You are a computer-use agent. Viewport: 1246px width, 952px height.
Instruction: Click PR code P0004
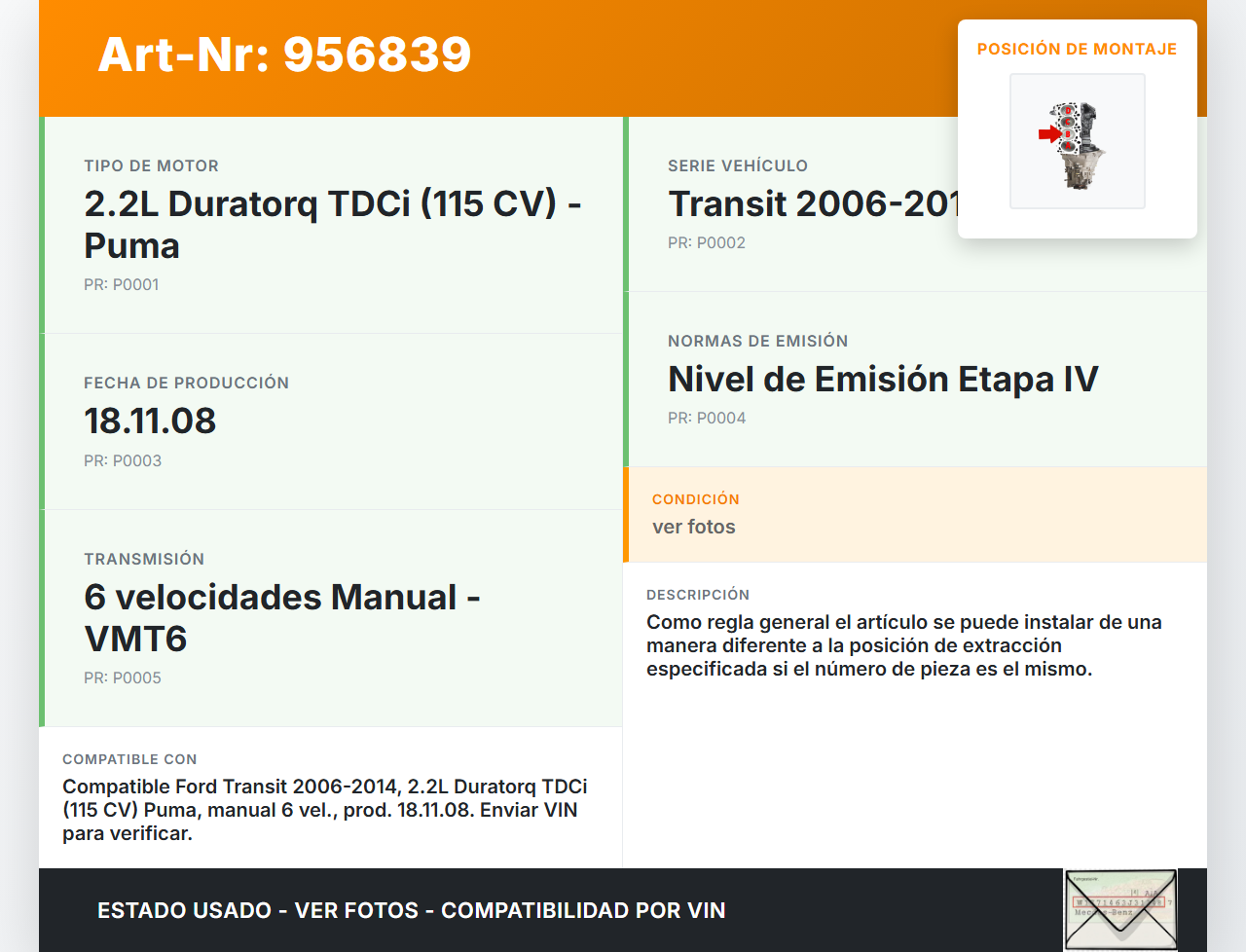(706, 419)
